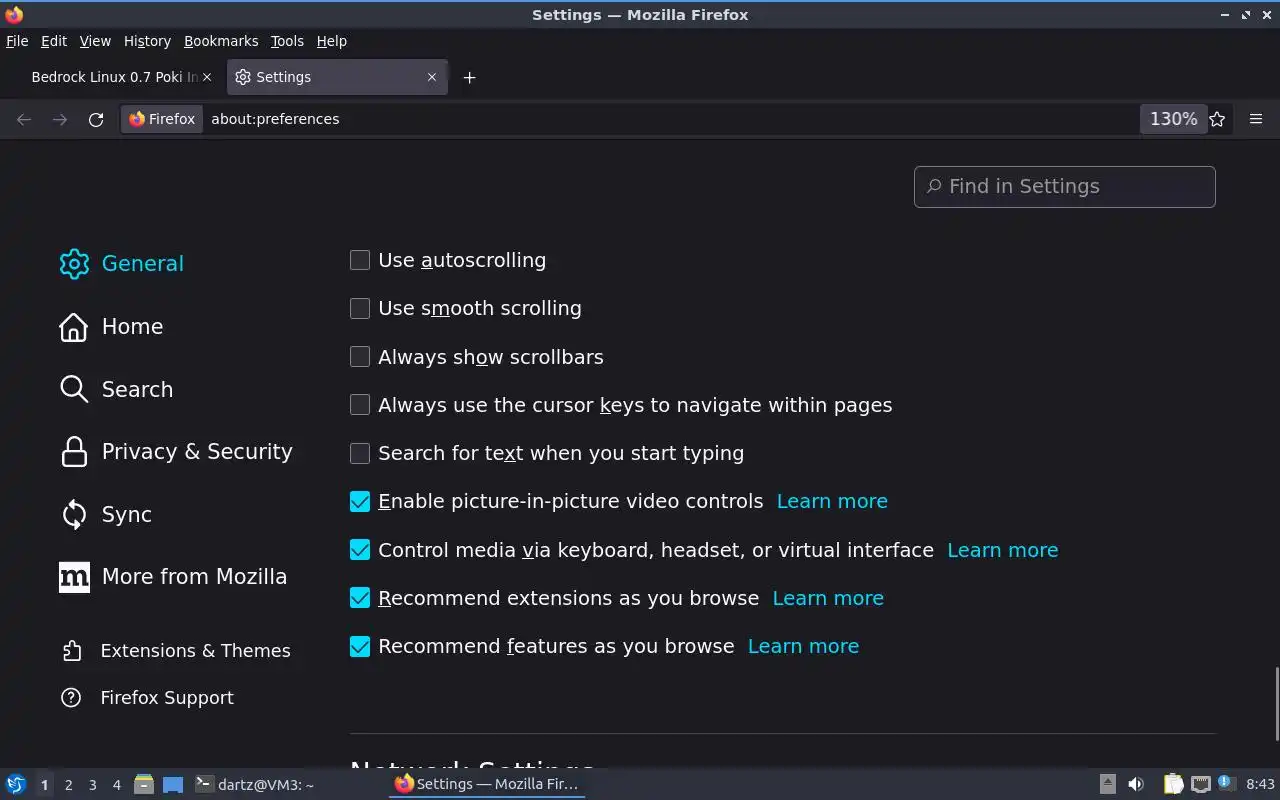Focus the about:preferences address bar
The height and width of the screenshot is (800, 1280).
click(x=670, y=119)
